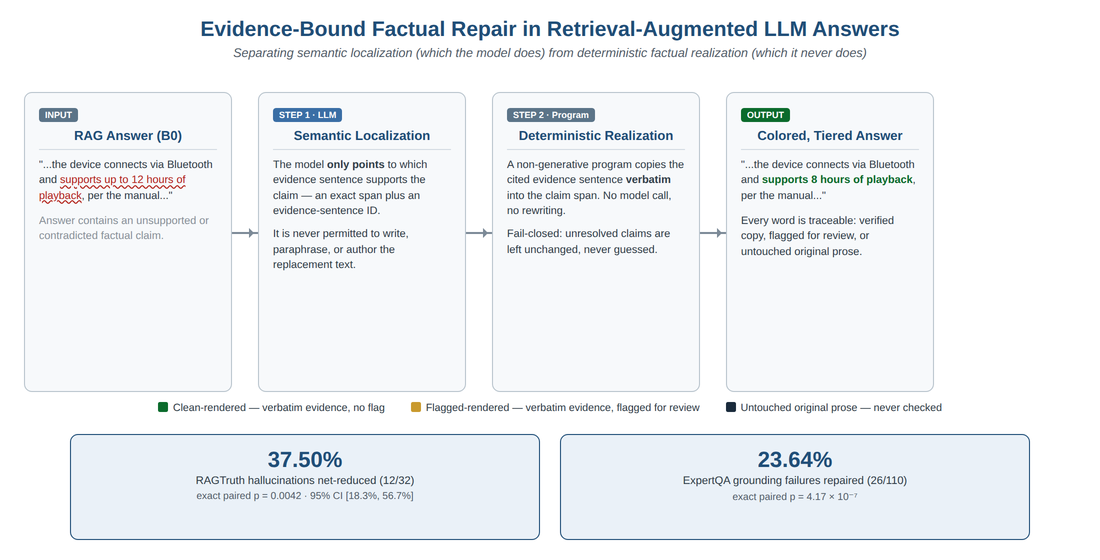Select the dark Untouched original prose swatch
This screenshot has width=1100, height=560.
pos(731,407)
